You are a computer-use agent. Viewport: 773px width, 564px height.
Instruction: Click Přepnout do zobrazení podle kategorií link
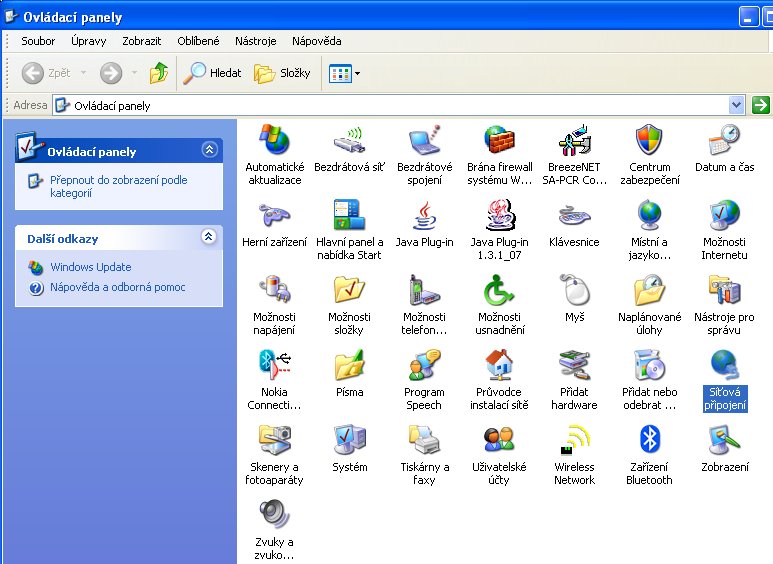click(x=118, y=187)
